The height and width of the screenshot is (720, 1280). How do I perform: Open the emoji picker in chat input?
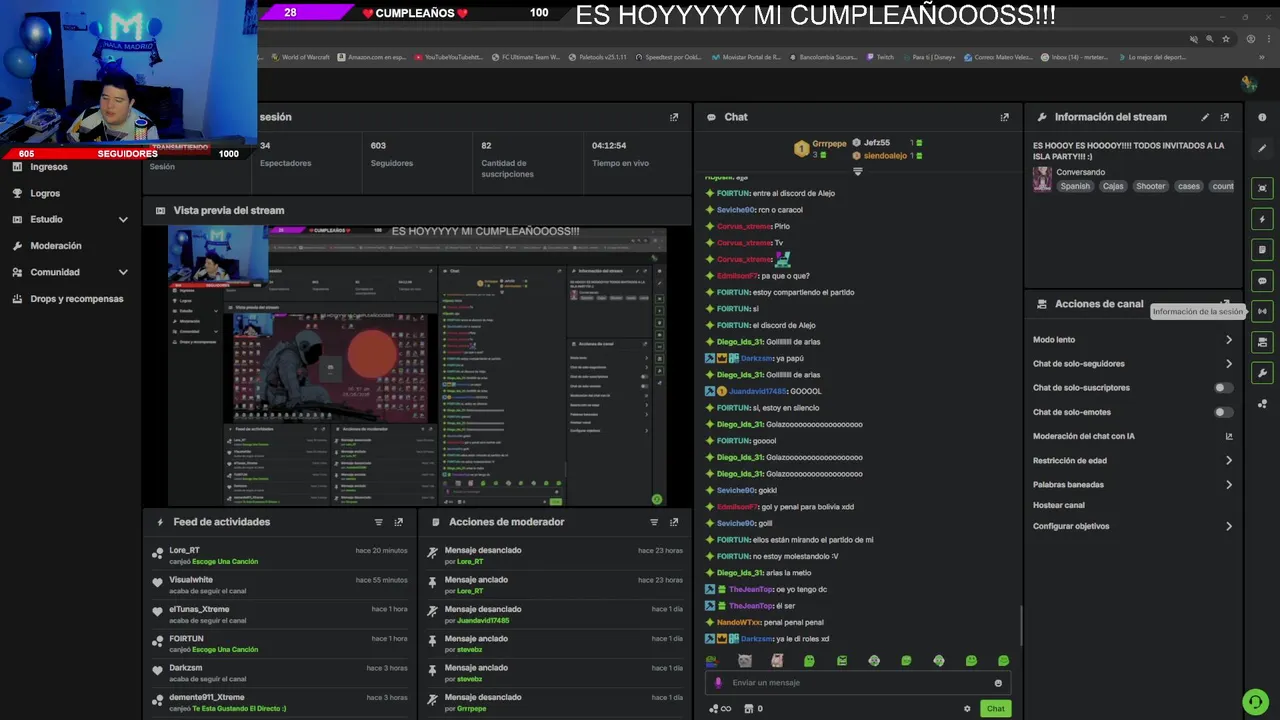coord(998,683)
